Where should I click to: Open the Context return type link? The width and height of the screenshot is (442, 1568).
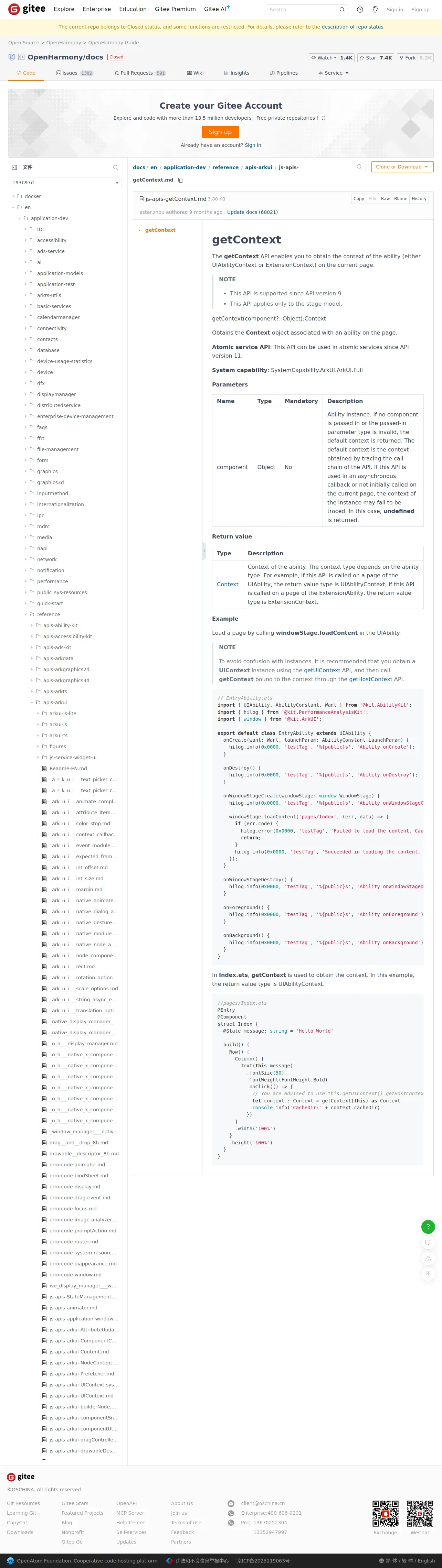[228, 584]
